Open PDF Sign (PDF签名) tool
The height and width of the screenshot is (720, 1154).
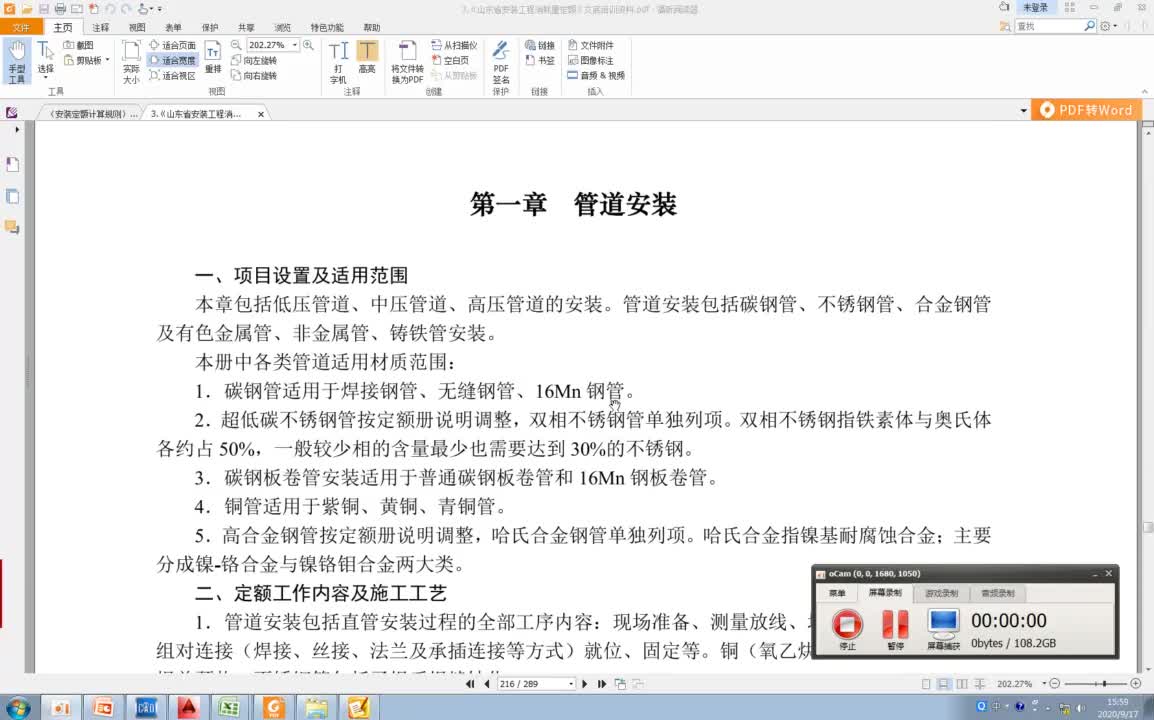click(x=501, y=62)
